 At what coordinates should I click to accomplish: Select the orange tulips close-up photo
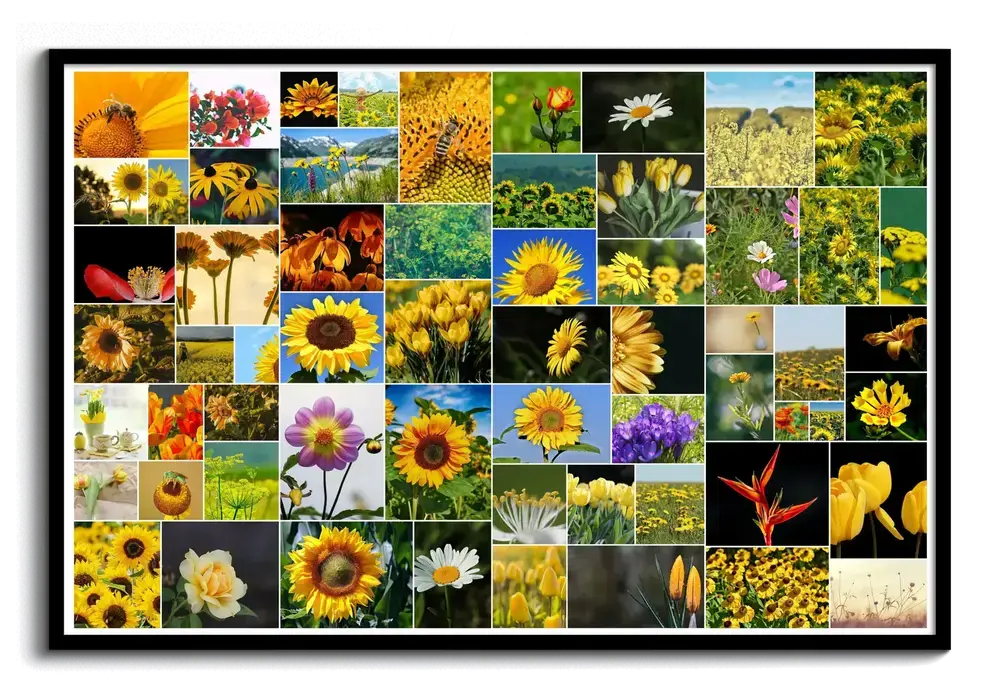[x=175, y=422]
